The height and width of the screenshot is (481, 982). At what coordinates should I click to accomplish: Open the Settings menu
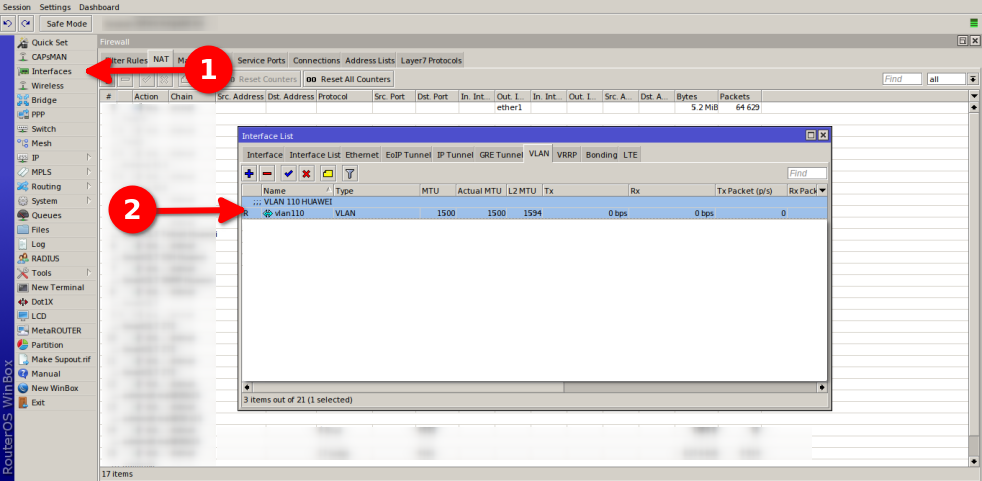(55, 7)
